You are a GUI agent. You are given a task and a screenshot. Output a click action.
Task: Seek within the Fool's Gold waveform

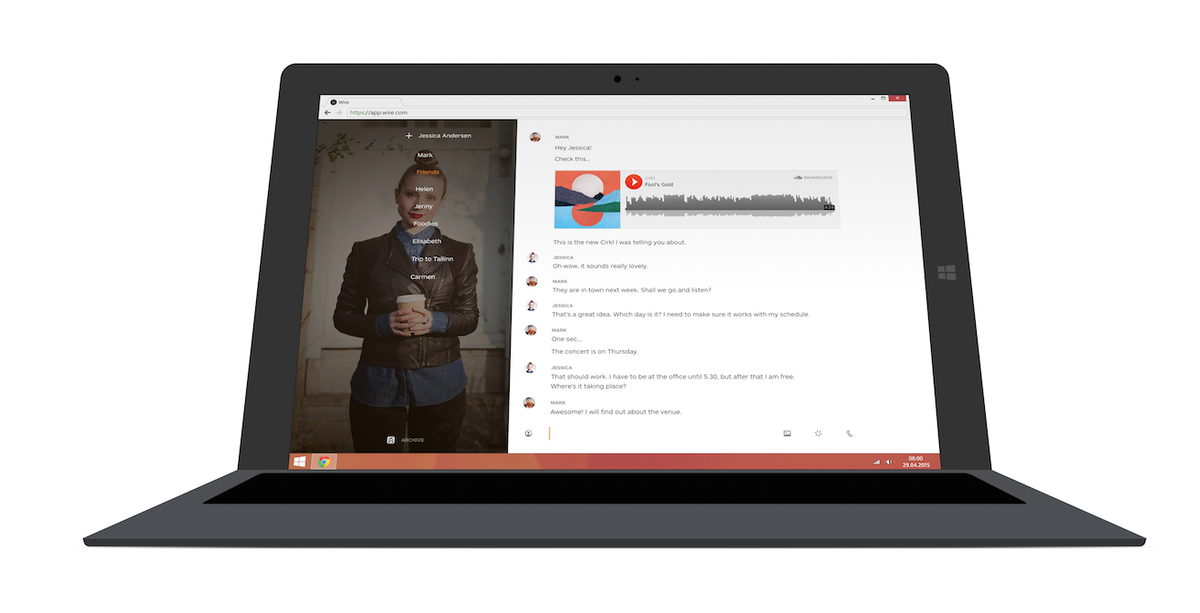[730, 203]
